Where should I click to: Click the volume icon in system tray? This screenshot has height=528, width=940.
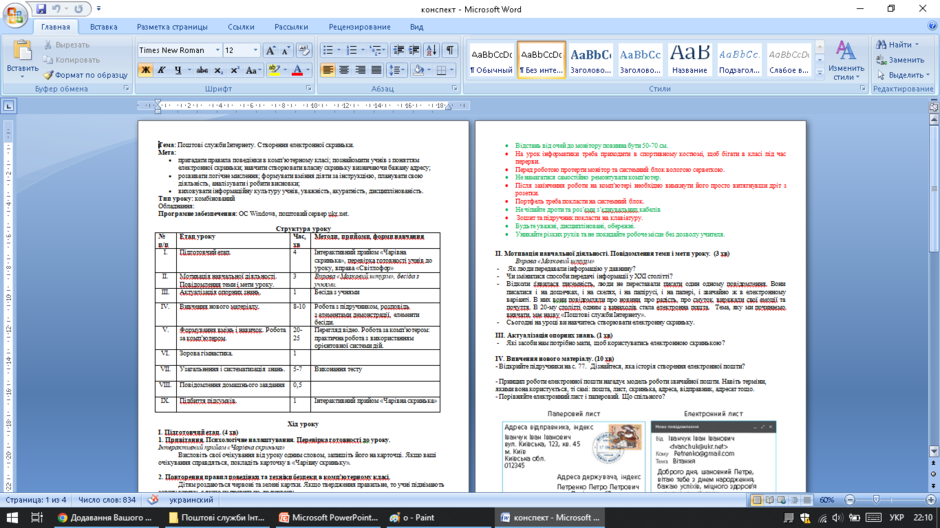click(x=837, y=518)
